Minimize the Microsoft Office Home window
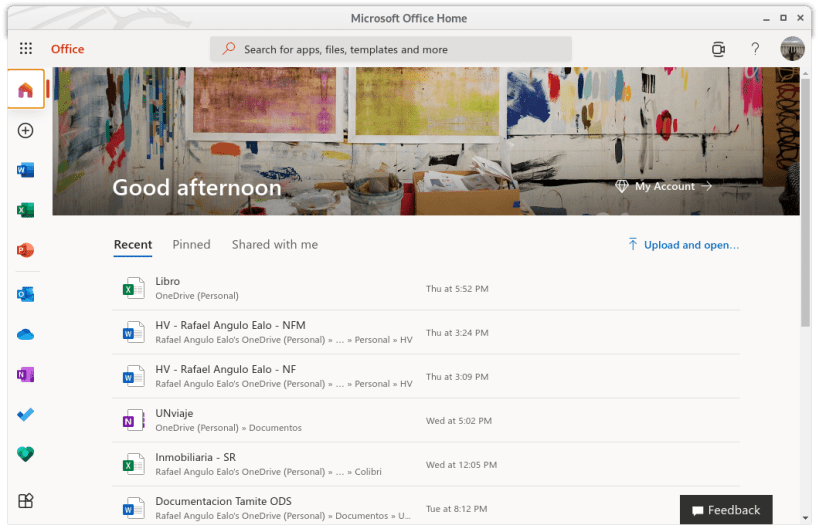The width and height of the screenshot is (819, 532). (766, 19)
